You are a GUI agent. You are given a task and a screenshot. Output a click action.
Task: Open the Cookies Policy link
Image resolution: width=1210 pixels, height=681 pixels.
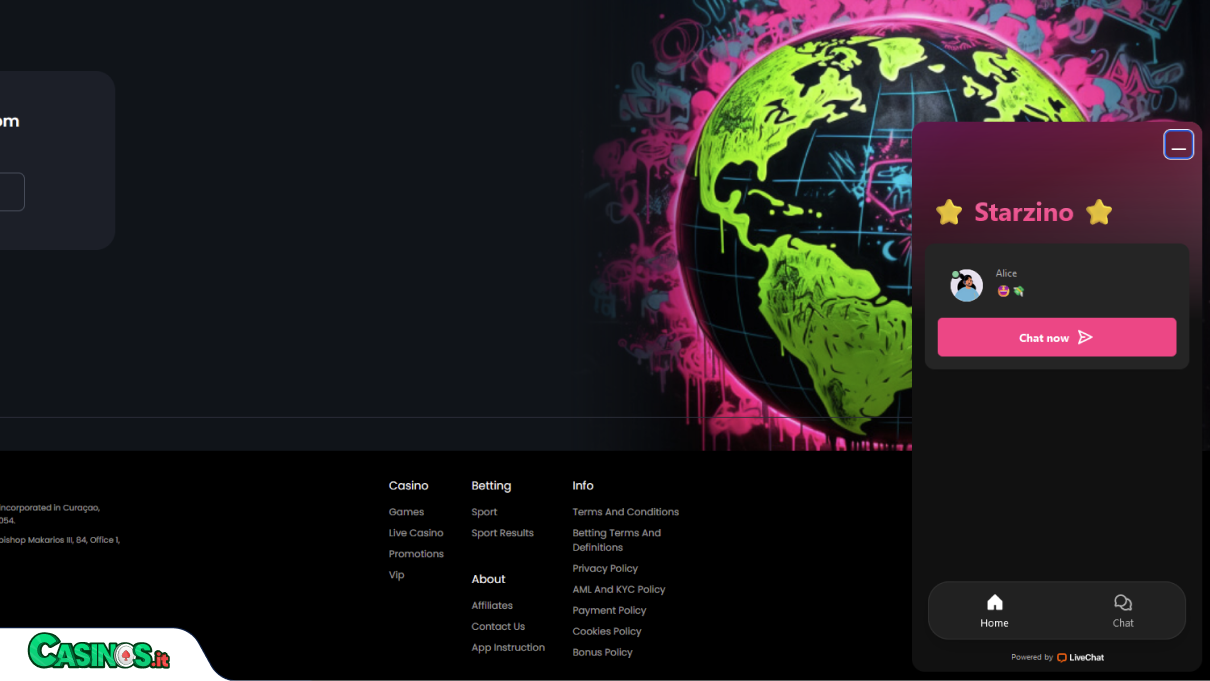pos(607,632)
